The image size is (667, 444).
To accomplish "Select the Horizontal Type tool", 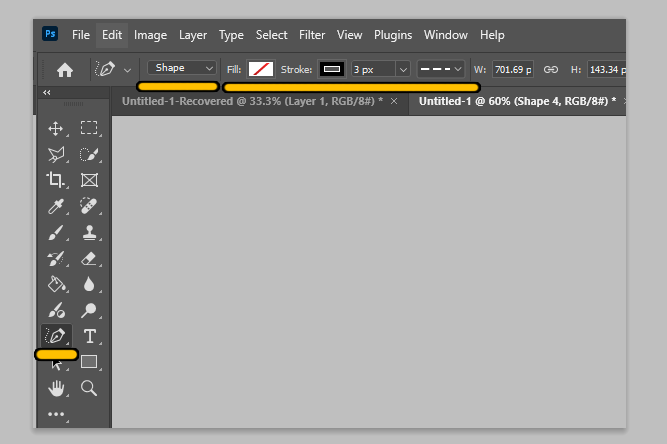I will [x=89, y=336].
